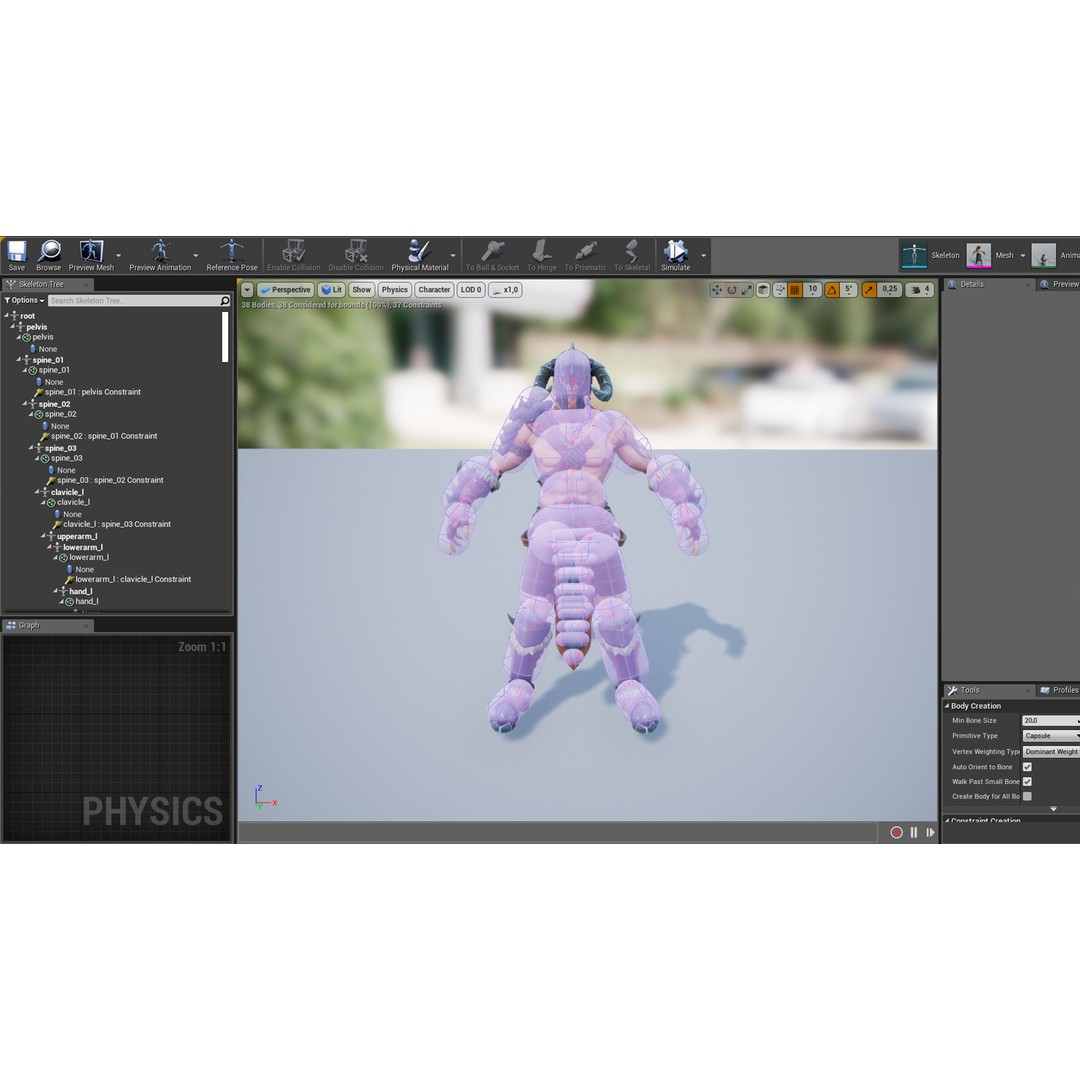Open the Perspective viewport menu
The height and width of the screenshot is (1080, 1080).
pos(285,290)
